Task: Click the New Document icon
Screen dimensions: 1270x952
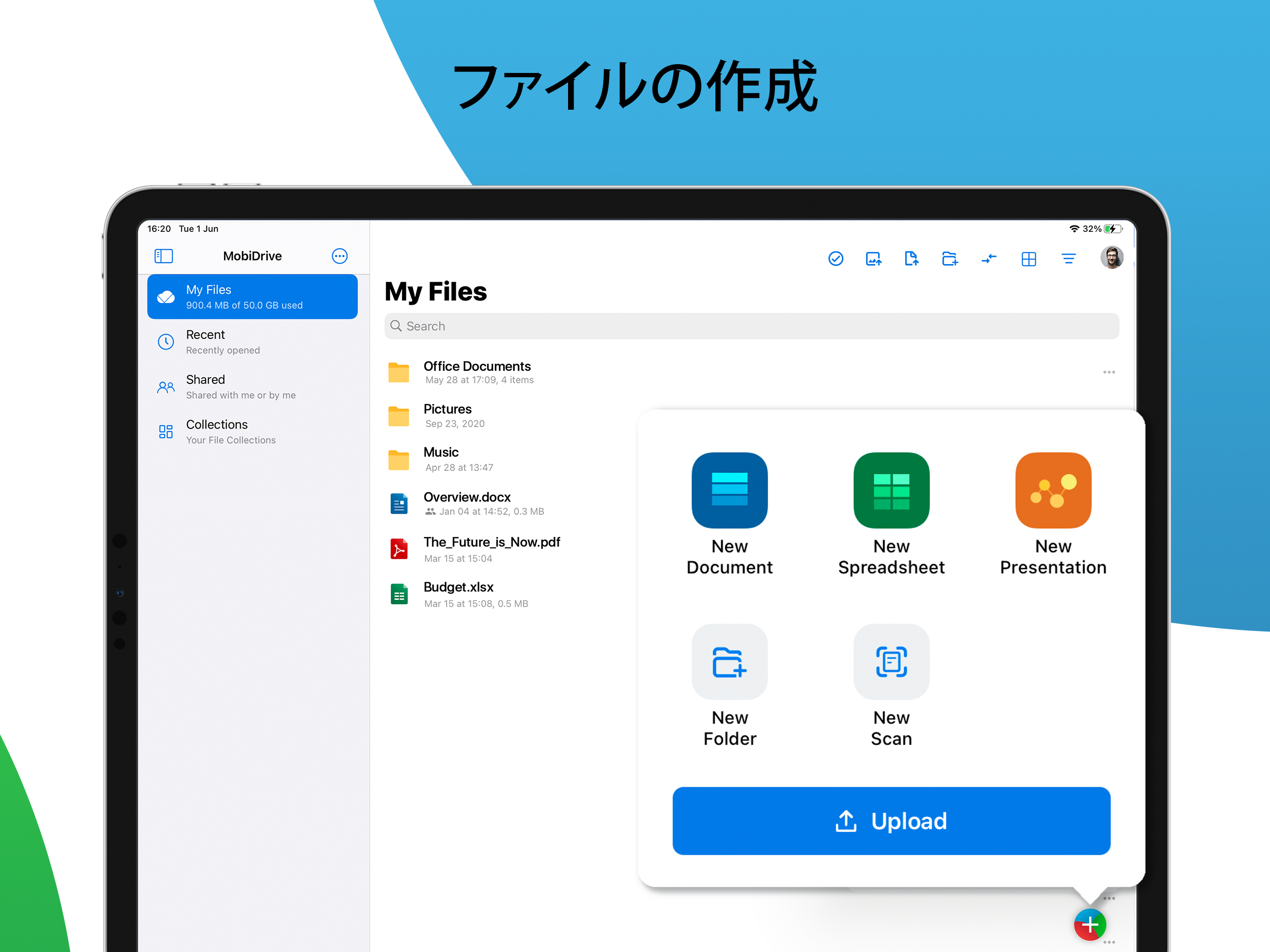Action: tap(729, 490)
